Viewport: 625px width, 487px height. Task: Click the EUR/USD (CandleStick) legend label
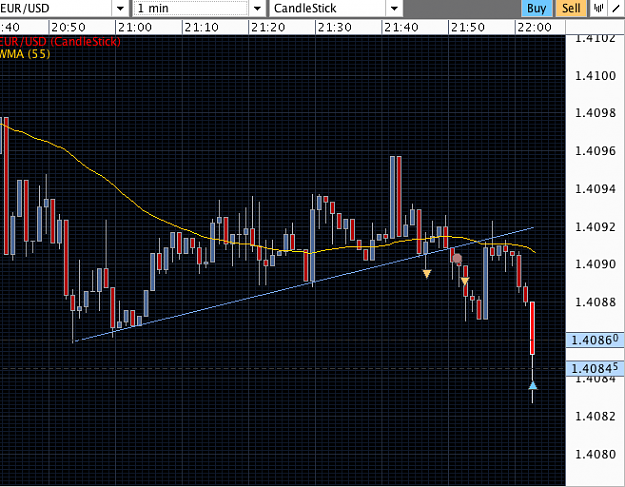click(60, 41)
